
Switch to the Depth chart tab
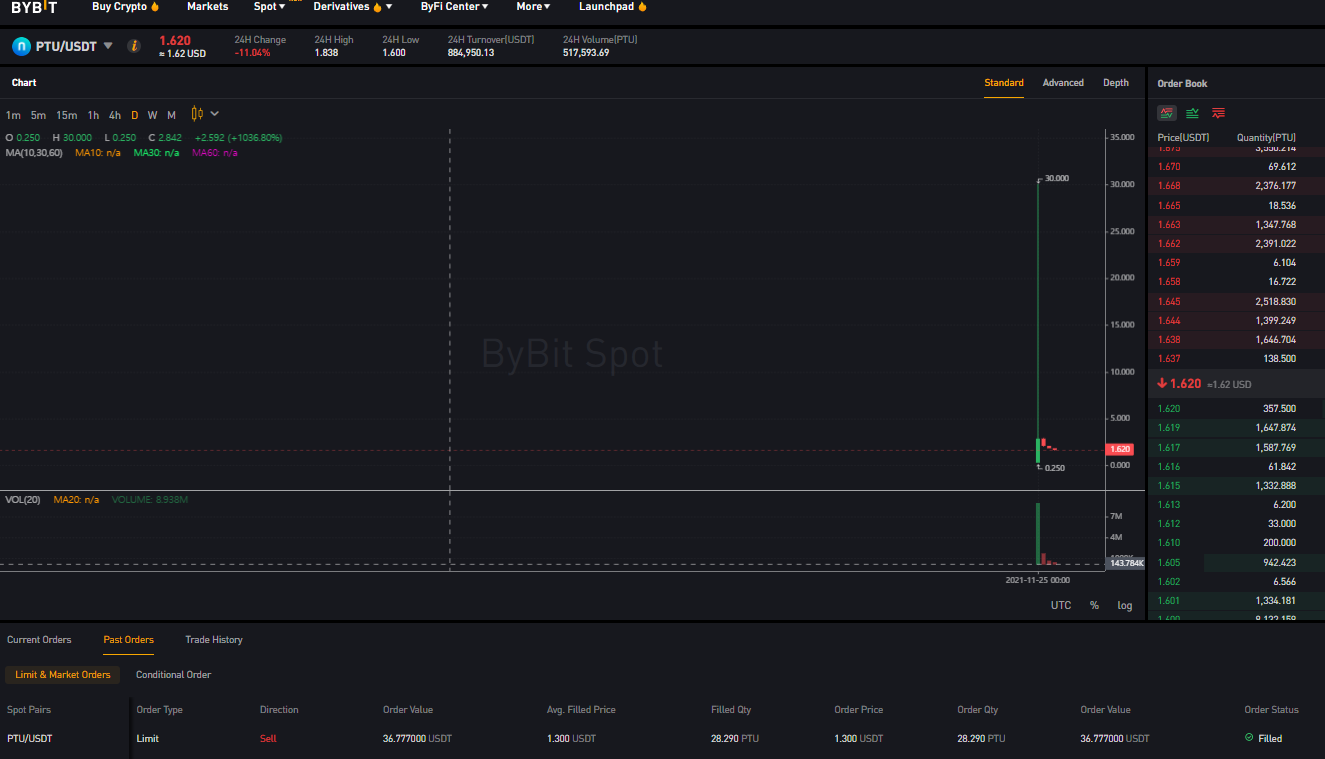click(1116, 83)
